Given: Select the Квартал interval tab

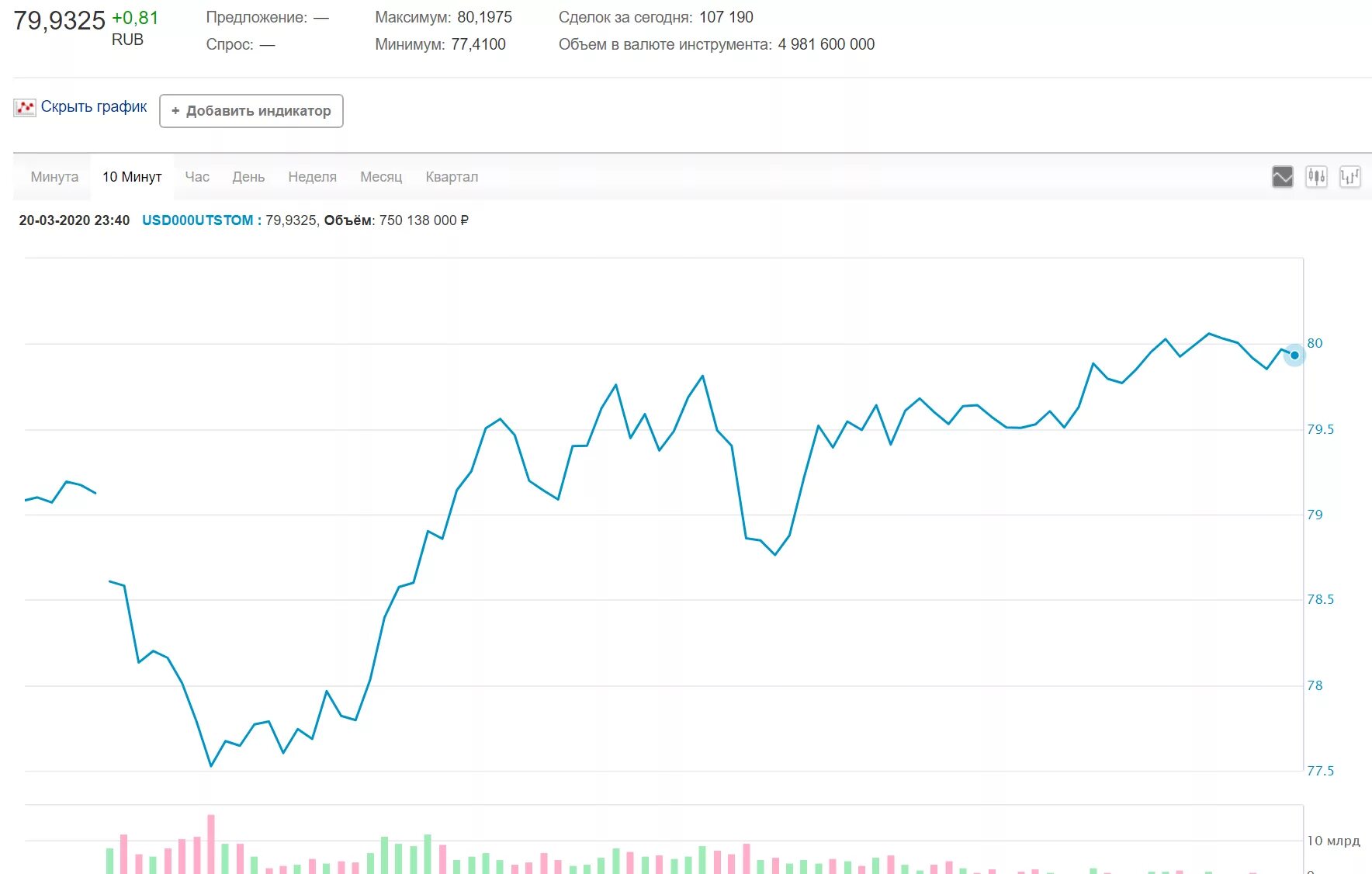Looking at the screenshot, I should click(452, 177).
